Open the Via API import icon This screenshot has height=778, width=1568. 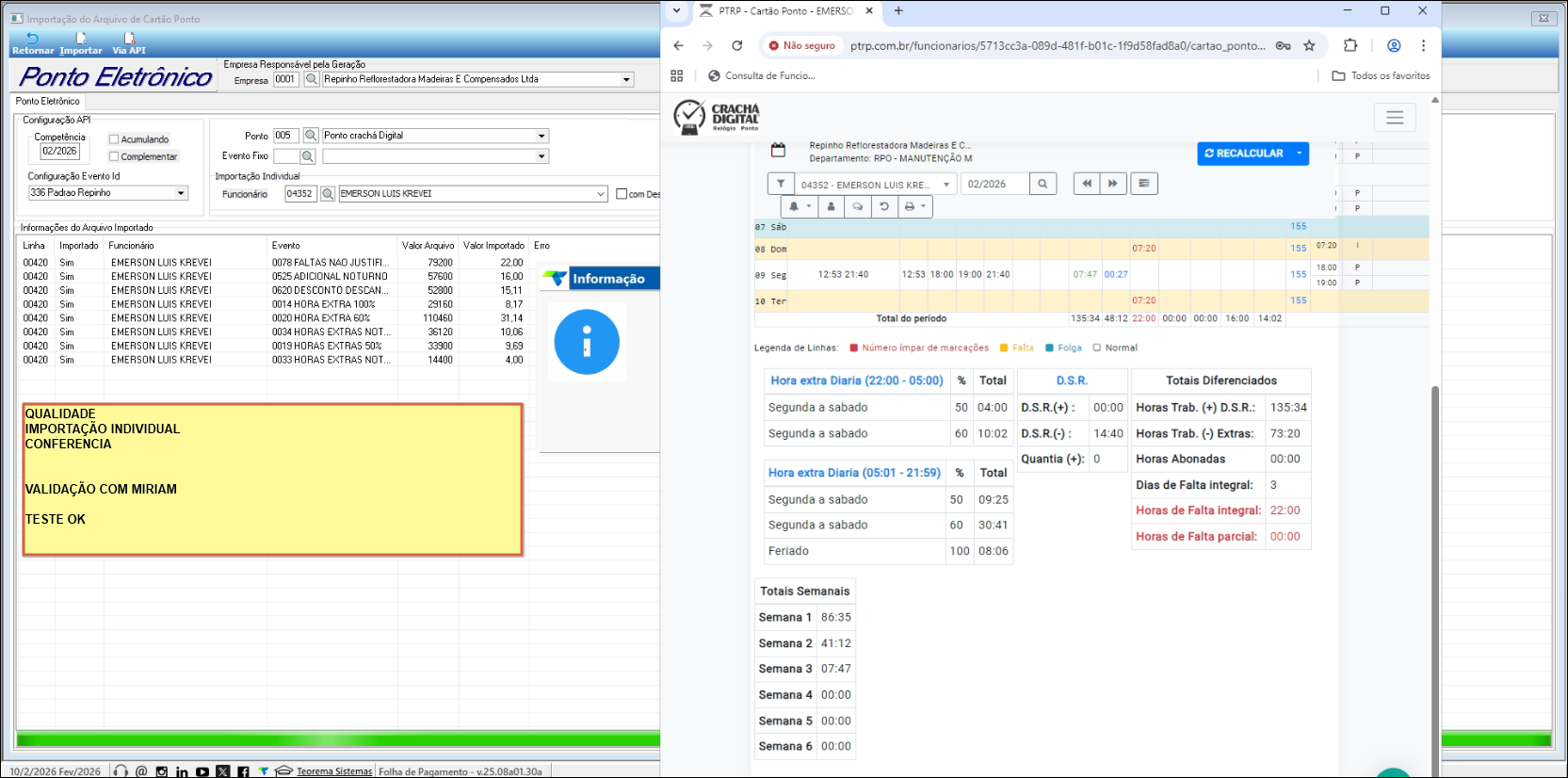(129, 40)
